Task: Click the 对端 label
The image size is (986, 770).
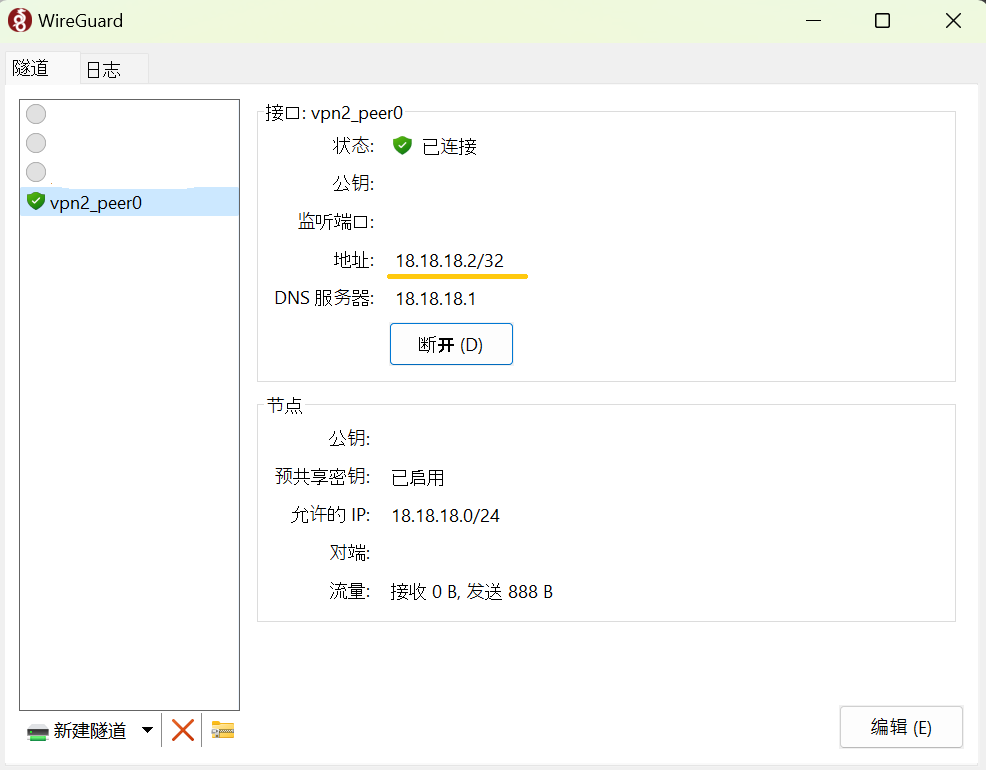Action: pos(350,553)
